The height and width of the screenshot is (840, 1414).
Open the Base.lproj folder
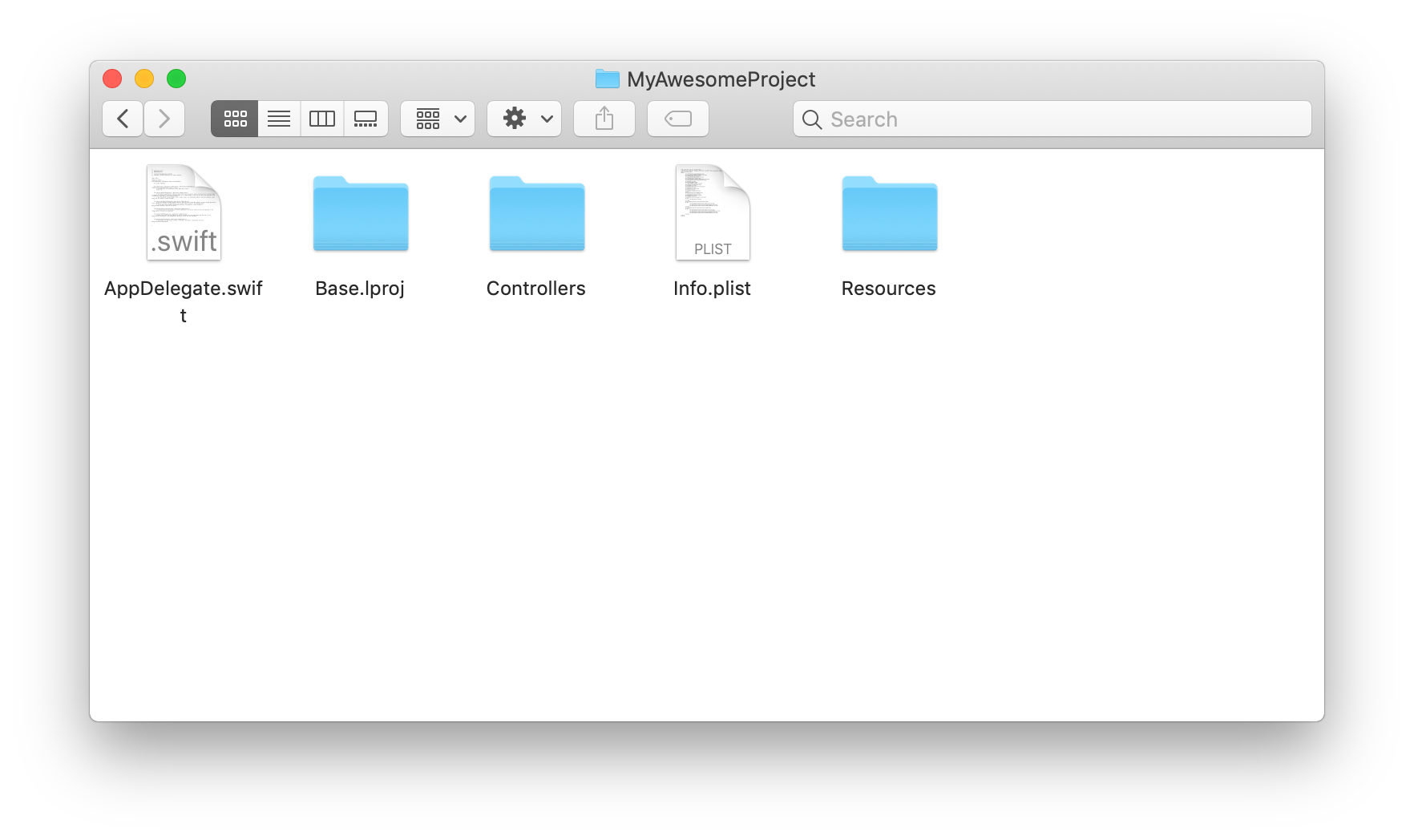[x=360, y=214]
